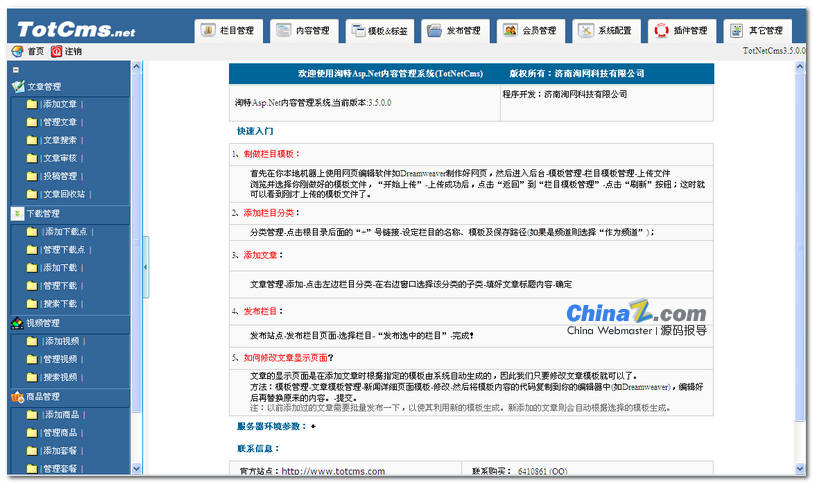The image size is (813, 483).
Task: Click main content scrollbar down arrow
Action: click(800, 468)
